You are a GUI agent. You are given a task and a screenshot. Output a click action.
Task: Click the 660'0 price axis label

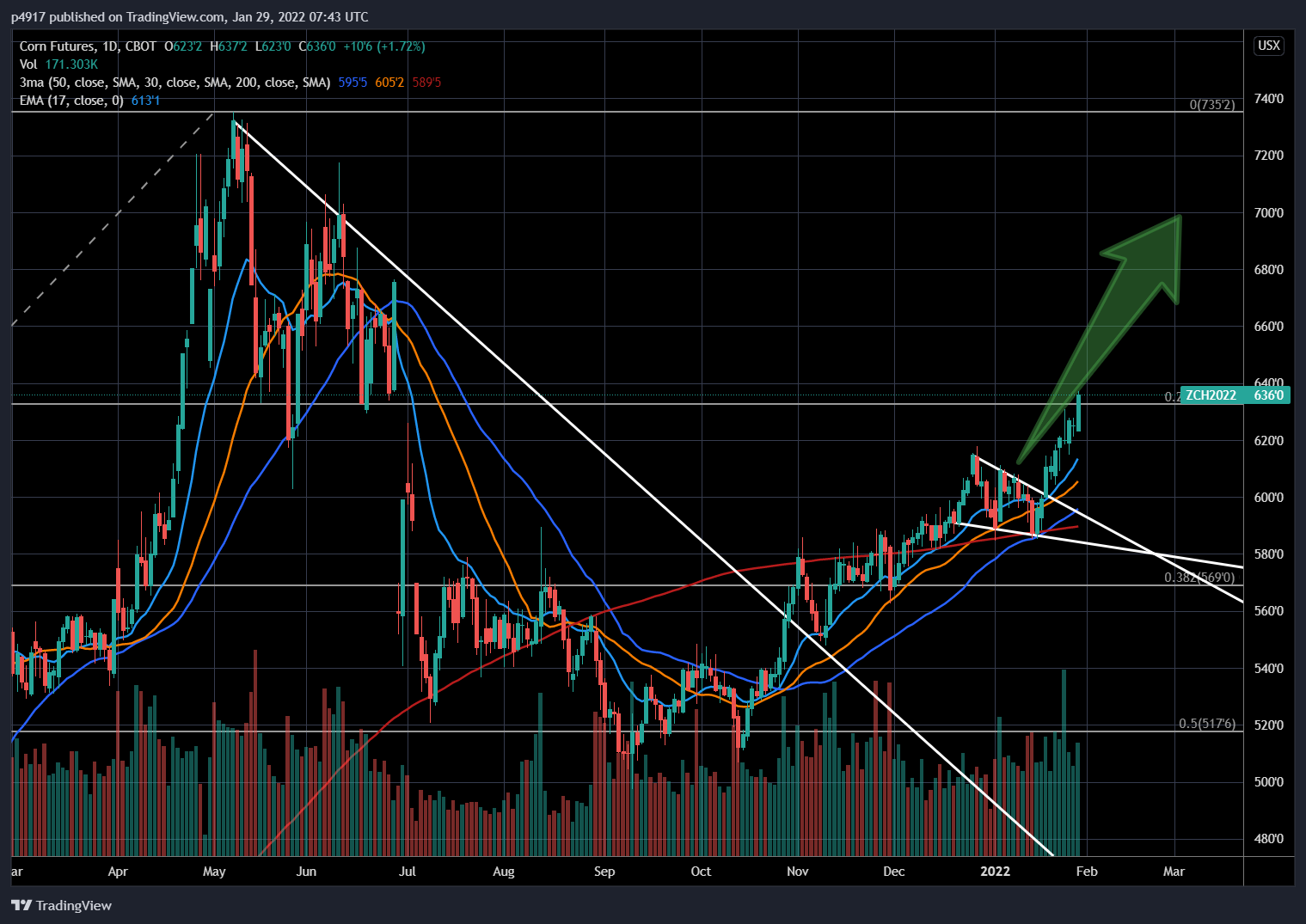(1269, 327)
